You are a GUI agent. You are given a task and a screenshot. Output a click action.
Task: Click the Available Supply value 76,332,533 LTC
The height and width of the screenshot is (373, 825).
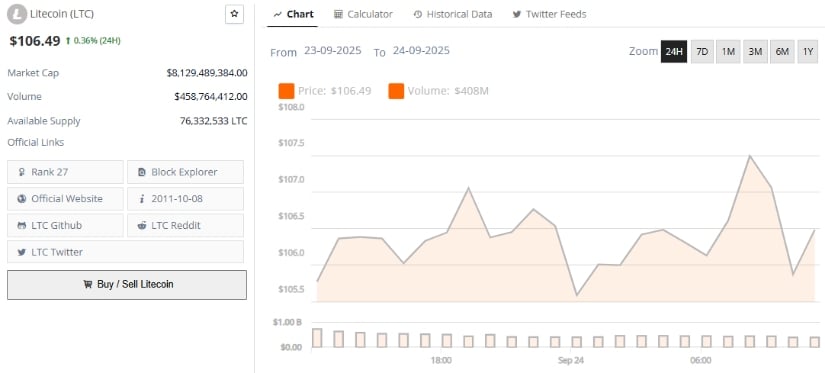214,121
